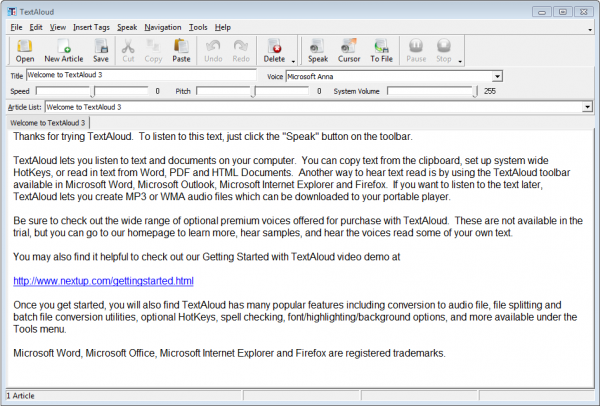Screen dimensions: 600x406
Task: Pause speech playback
Action: click(416, 51)
